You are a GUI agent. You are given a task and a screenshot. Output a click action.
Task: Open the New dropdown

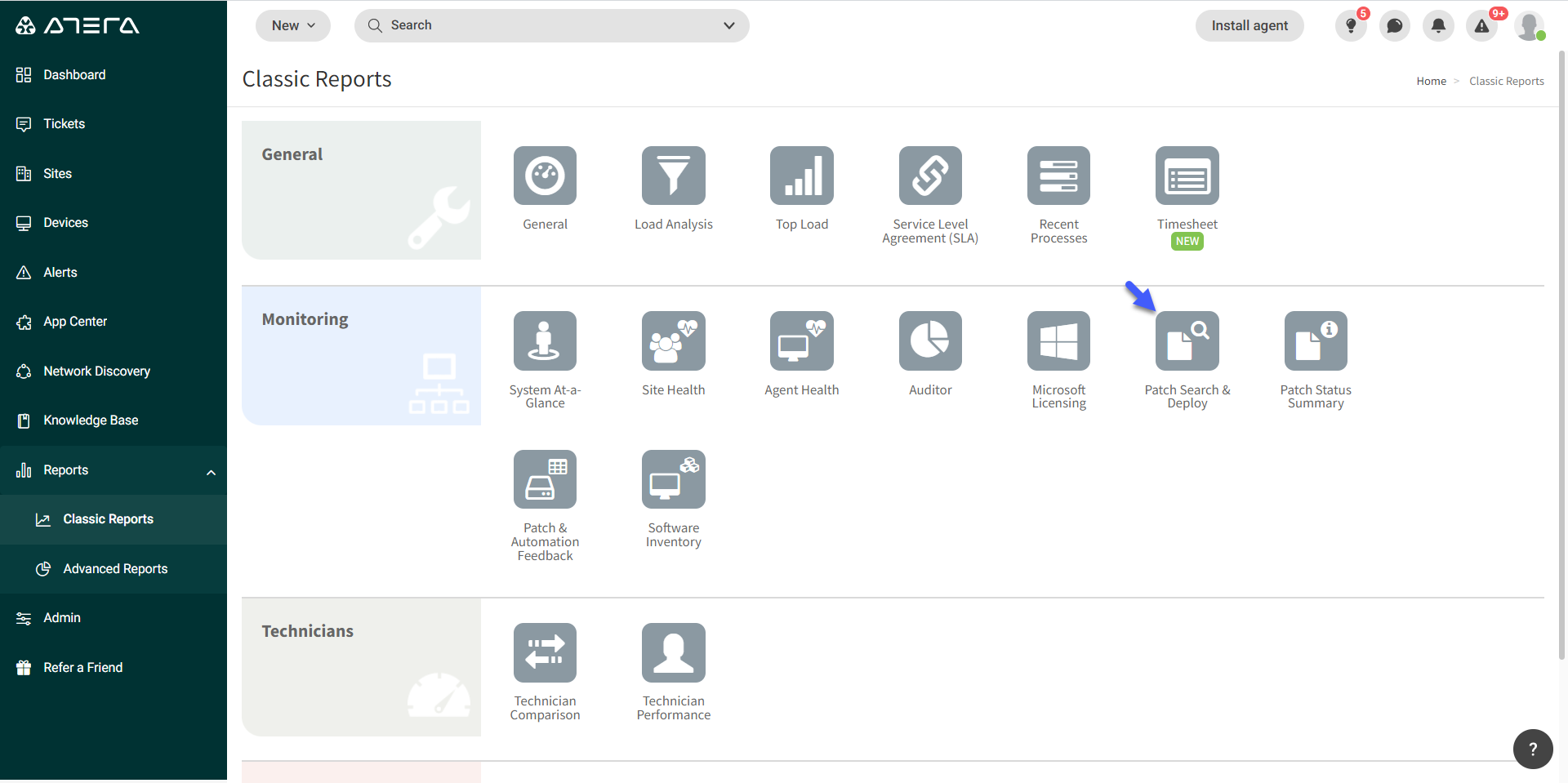click(x=293, y=26)
